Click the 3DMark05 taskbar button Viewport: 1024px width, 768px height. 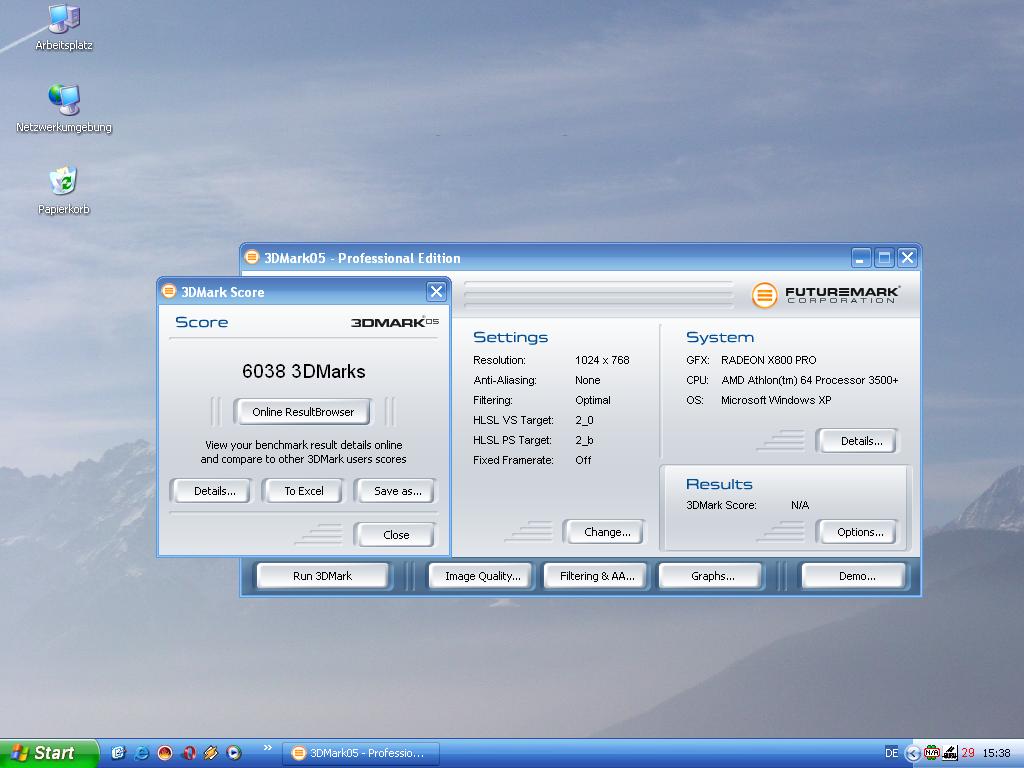point(360,753)
